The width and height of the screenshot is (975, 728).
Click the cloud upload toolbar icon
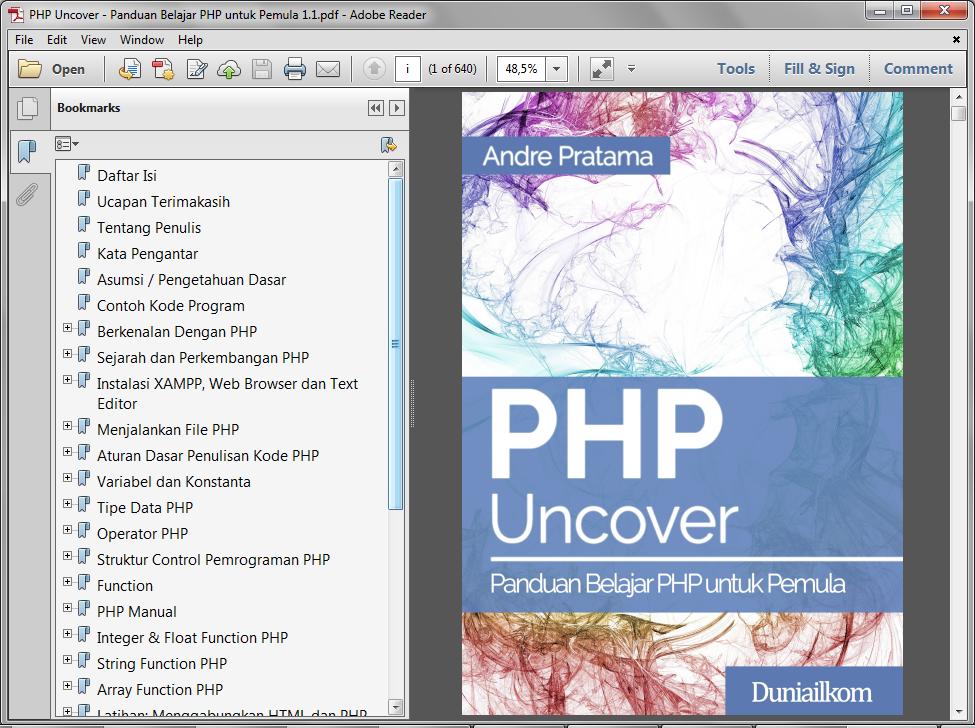pyautogui.click(x=229, y=69)
